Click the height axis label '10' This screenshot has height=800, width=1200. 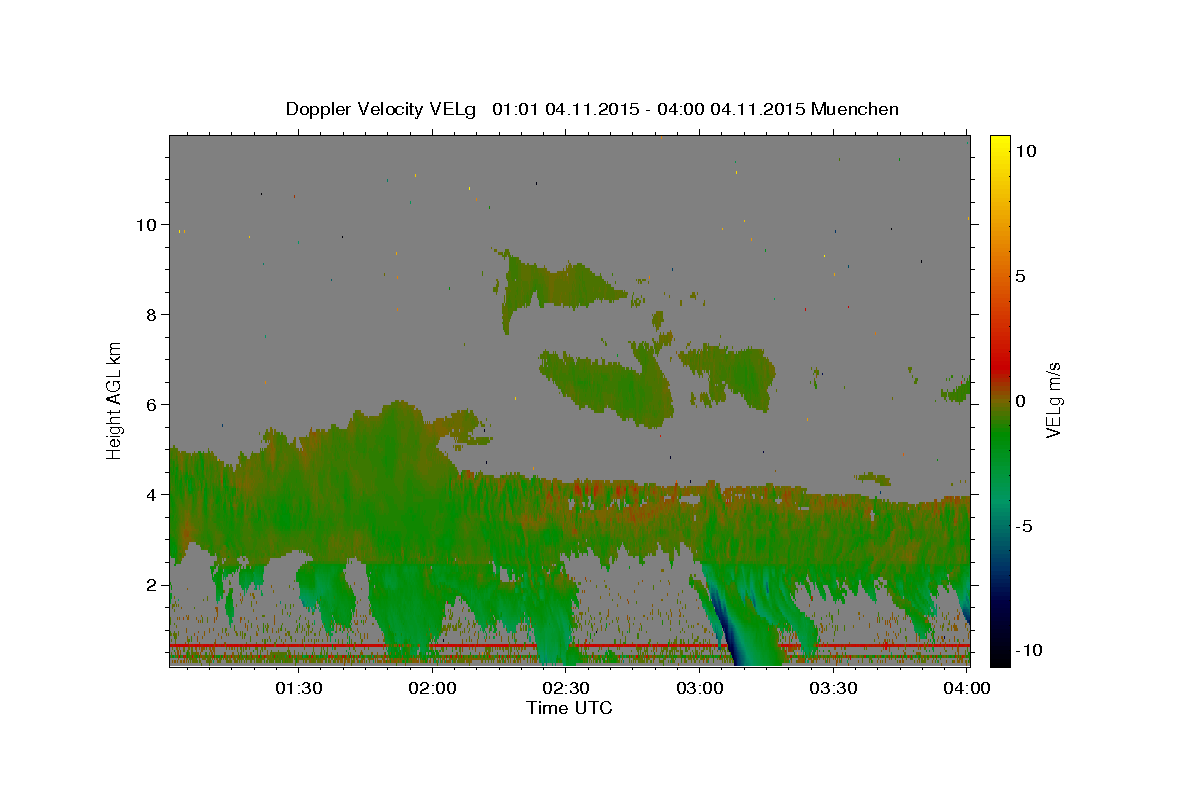pyautogui.click(x=146, y=224)
